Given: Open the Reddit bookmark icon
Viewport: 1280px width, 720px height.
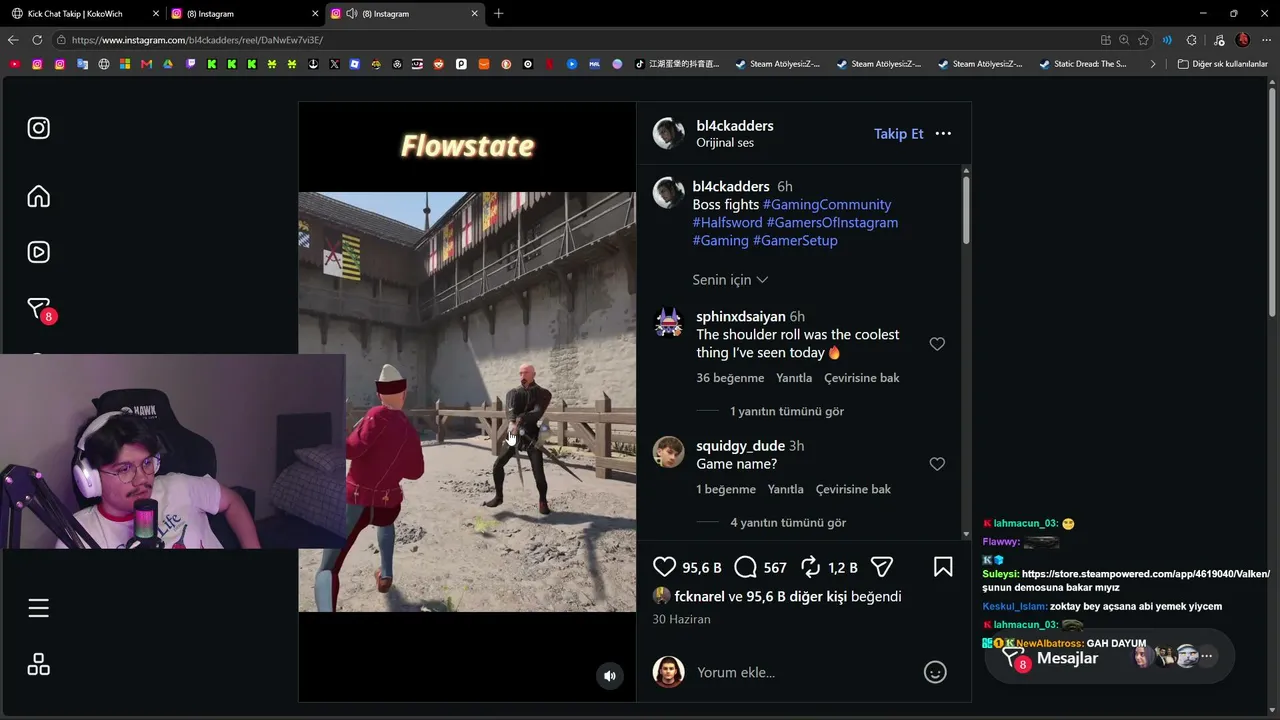Looking at the screenshot, I should pos(438,64).
